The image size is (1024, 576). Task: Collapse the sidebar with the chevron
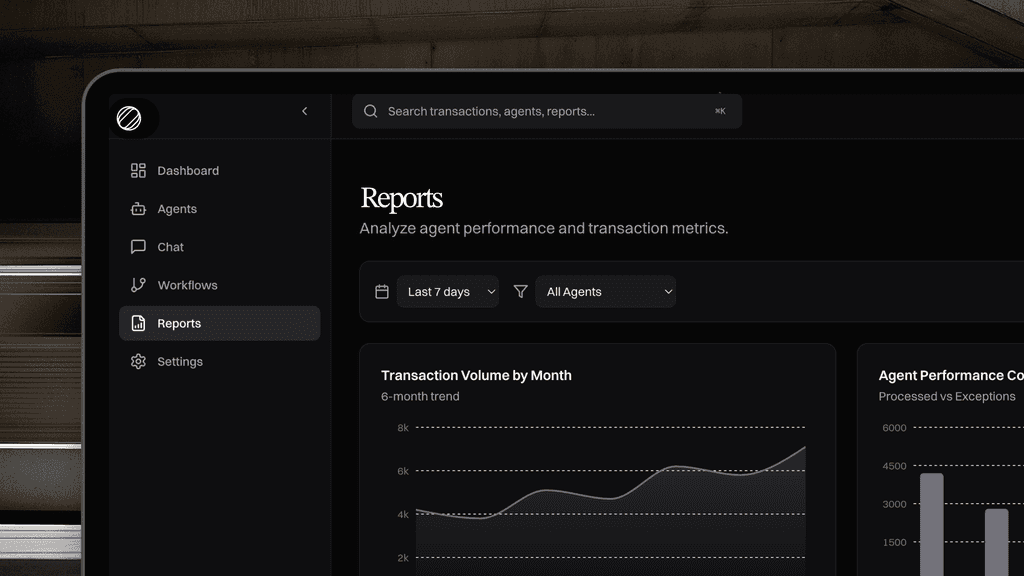(304, 111)
